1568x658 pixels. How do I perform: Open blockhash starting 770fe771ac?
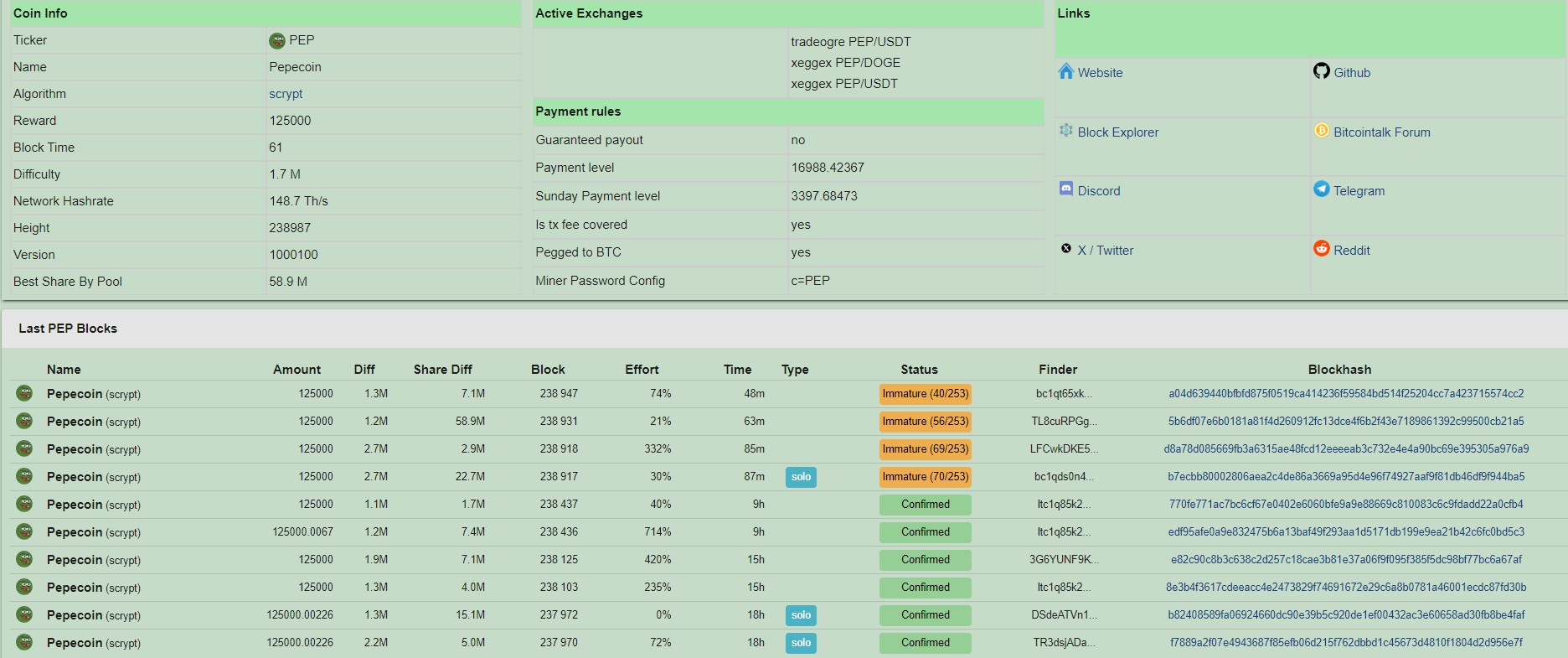1346,504
